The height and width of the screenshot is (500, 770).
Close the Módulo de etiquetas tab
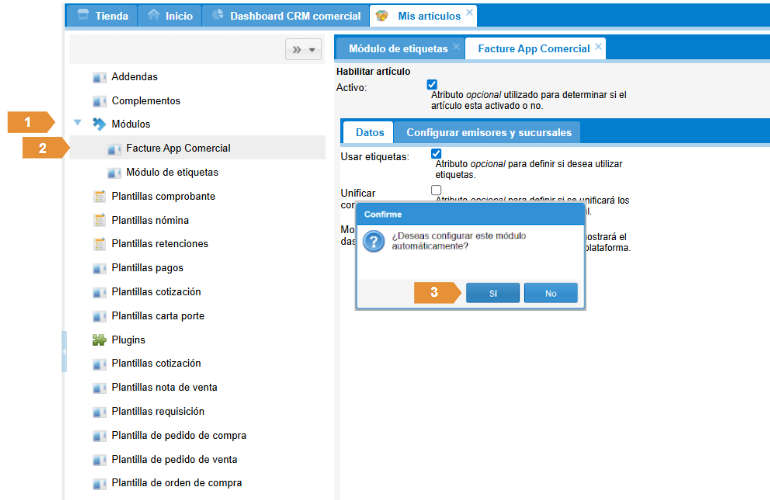(x=456, y=46)
